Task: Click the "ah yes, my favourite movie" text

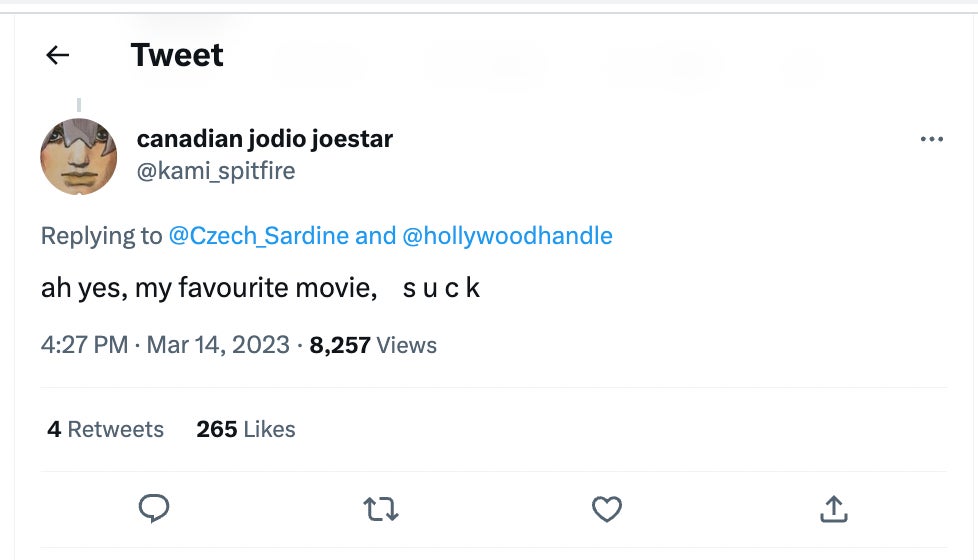Action: pos(208,289)
